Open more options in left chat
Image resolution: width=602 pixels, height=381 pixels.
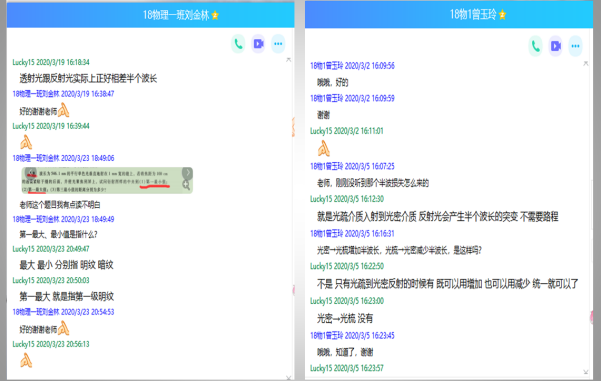278,44
